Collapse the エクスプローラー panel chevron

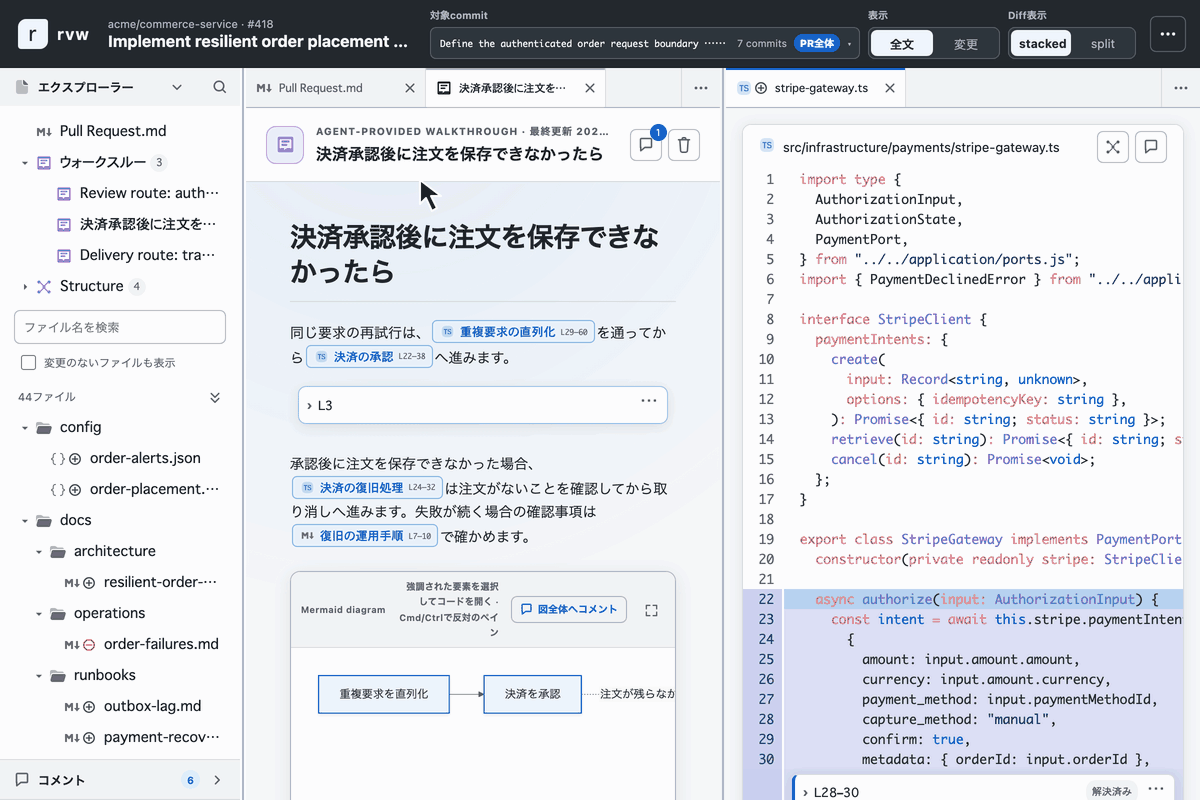pos(177,87)
